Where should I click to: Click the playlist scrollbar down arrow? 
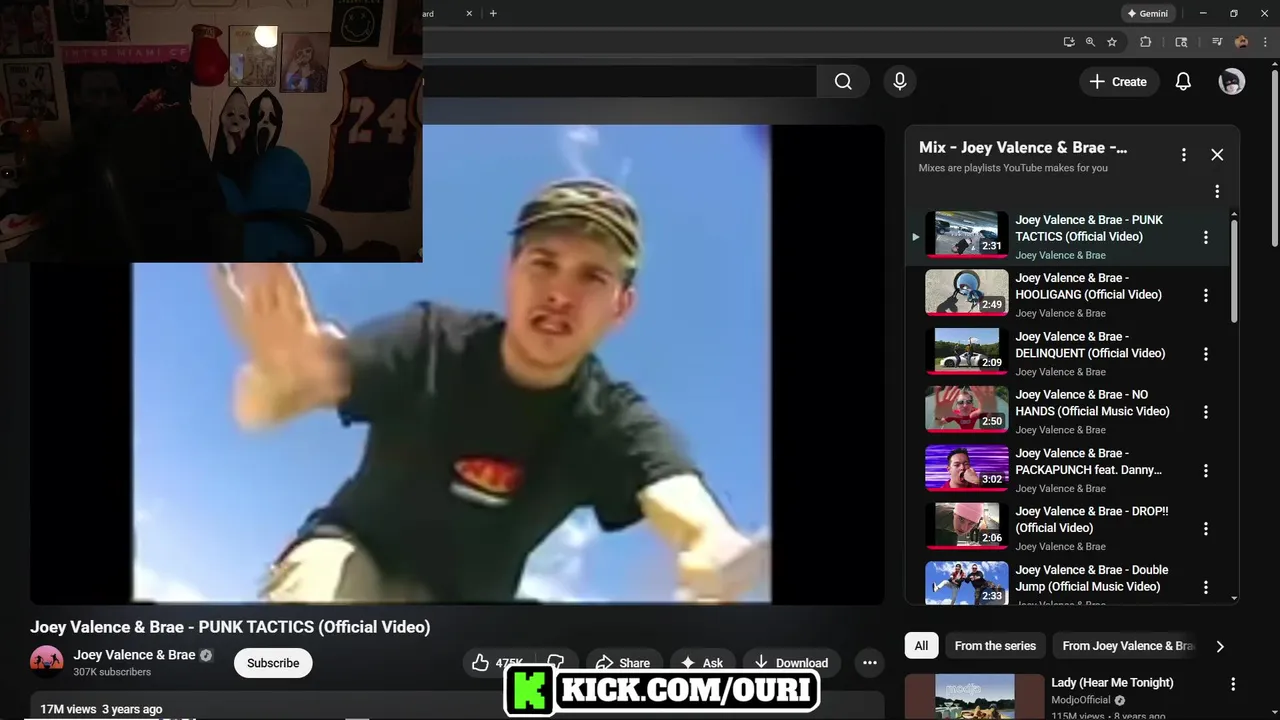click(x=1234, y=598)
